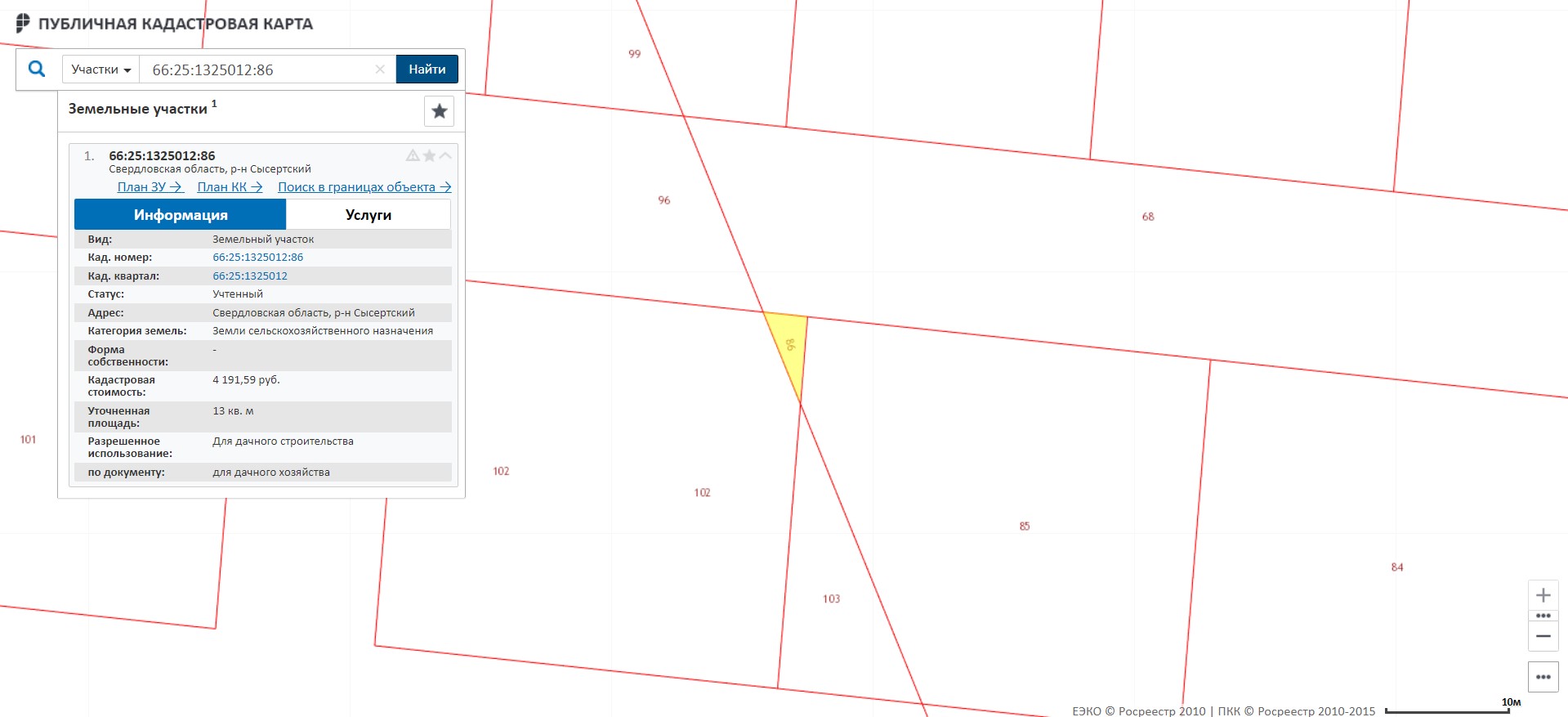This screenshot has width=1568, height=717.
Task: Collapse the result card using the chevron
Action: click(x=445, y=155)
